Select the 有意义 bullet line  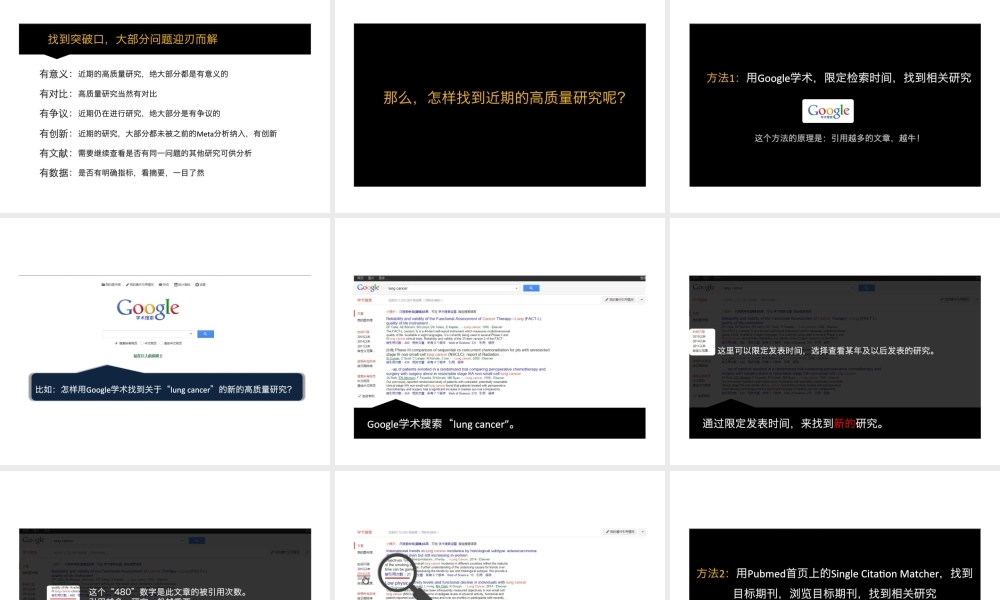tap(134, 74)
